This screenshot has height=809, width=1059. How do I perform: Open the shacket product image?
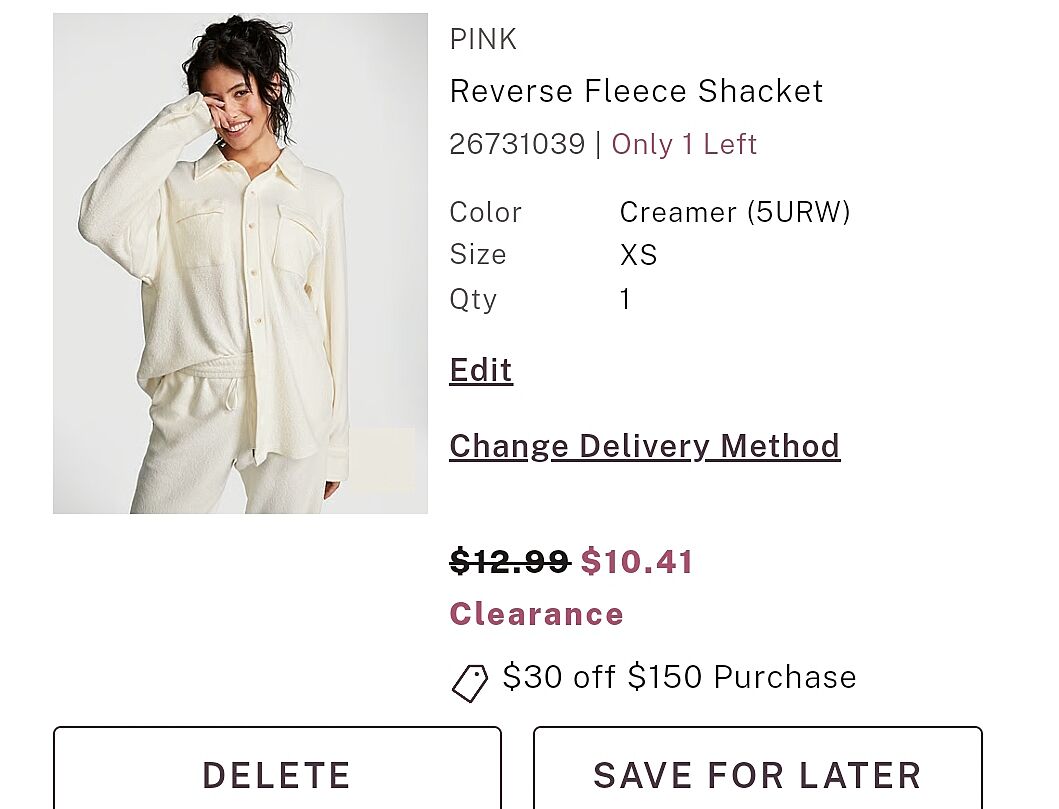click(x=240, y=263)
